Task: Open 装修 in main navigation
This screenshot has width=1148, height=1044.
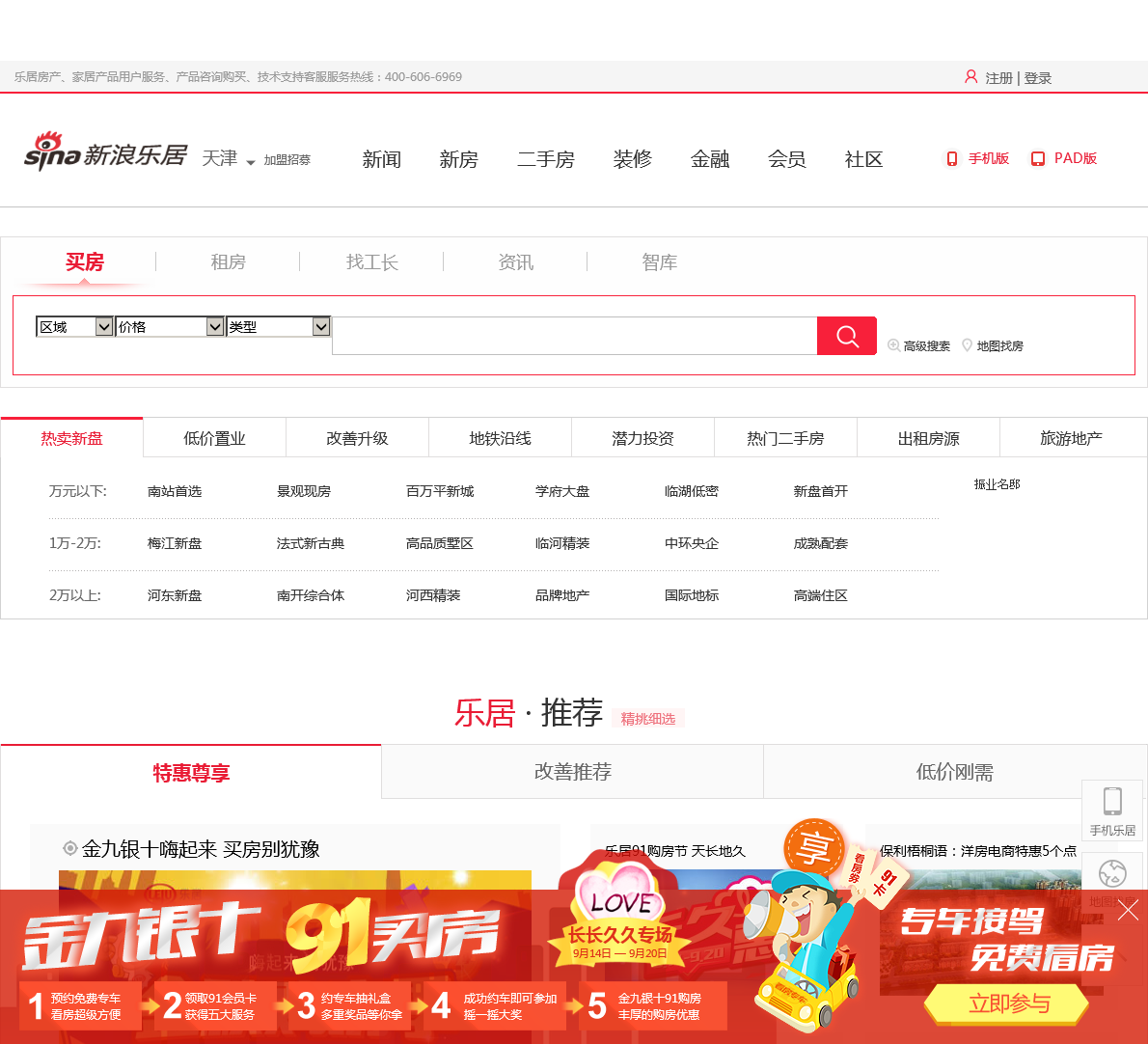Action: 633,159
